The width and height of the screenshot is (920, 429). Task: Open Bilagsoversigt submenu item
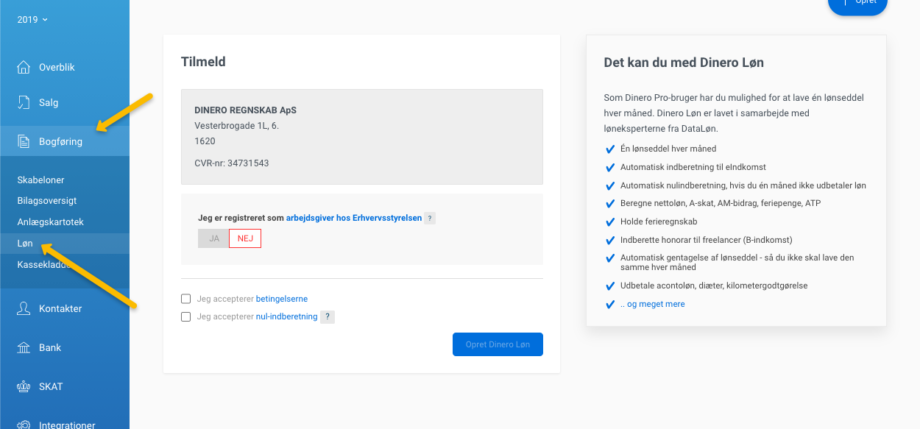(x=47, y=201)
